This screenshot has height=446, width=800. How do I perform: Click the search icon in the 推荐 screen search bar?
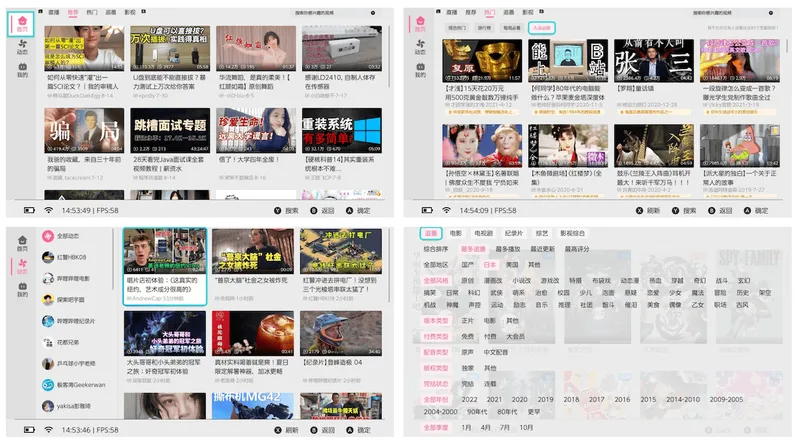click(x=373, y=13)
